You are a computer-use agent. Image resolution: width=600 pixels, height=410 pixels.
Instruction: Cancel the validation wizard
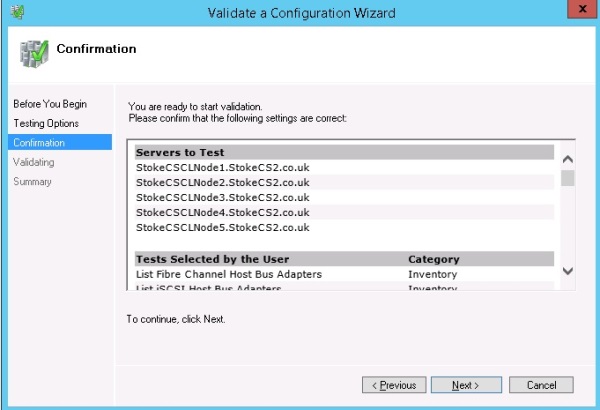[541, 385]
